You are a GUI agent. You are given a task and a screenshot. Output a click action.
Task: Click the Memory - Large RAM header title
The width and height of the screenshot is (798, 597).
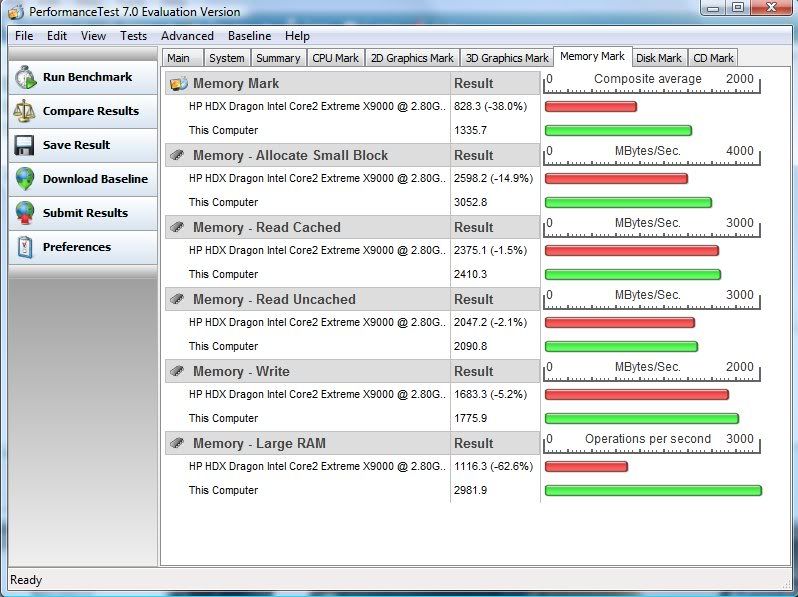pyautogui.click(x=259, y=443)
